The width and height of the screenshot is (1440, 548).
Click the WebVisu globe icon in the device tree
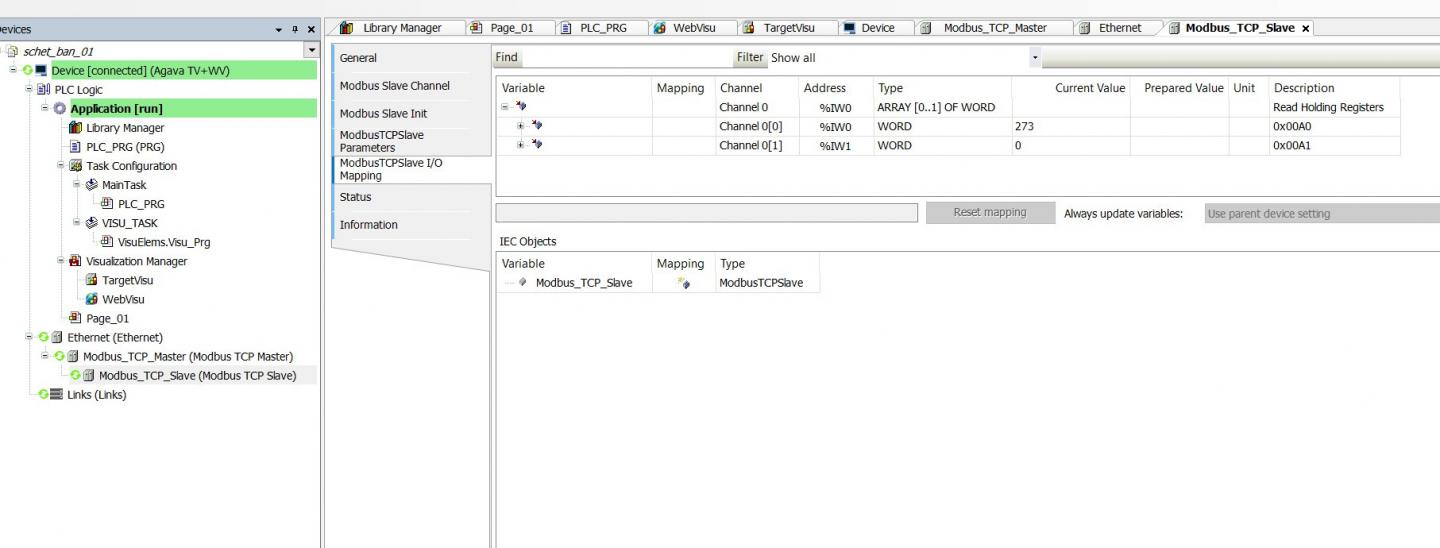pyautogui.click(x=92, y=299)
